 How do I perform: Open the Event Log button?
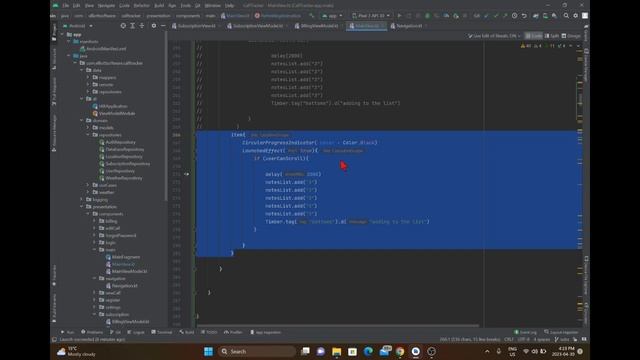[526, 332]
